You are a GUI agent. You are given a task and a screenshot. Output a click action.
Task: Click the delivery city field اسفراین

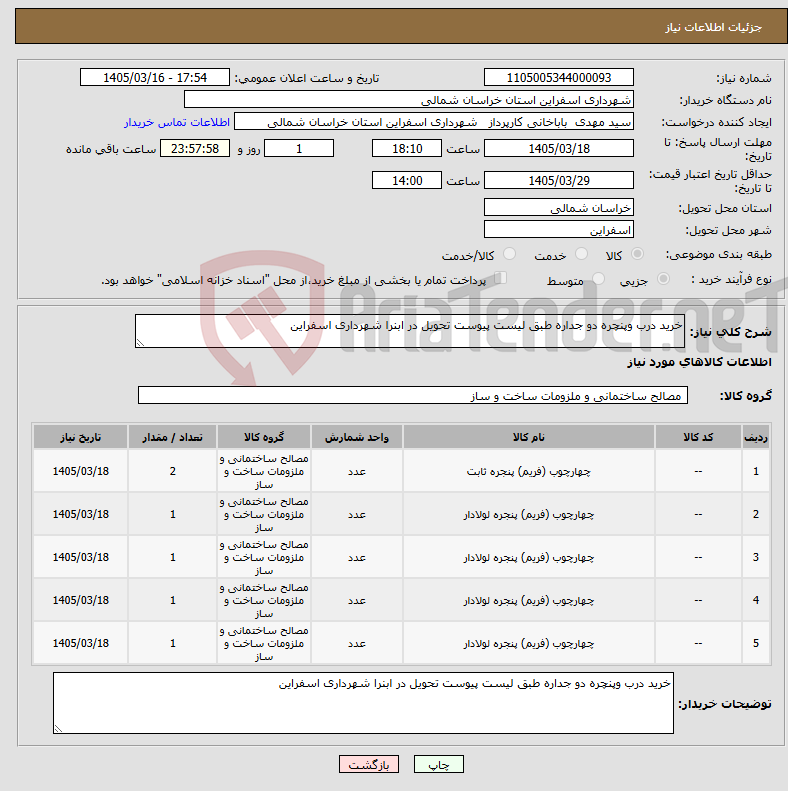pos(558,230)
